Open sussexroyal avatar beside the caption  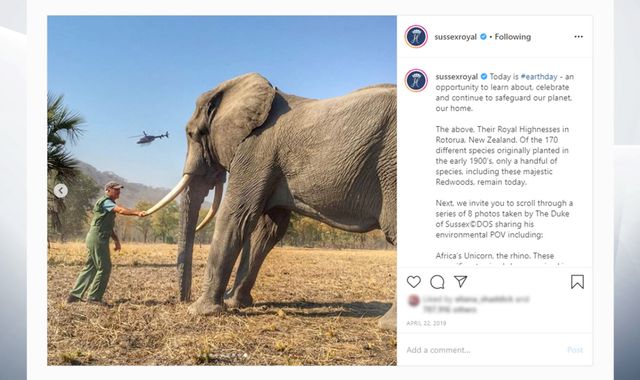pos(416,80)
